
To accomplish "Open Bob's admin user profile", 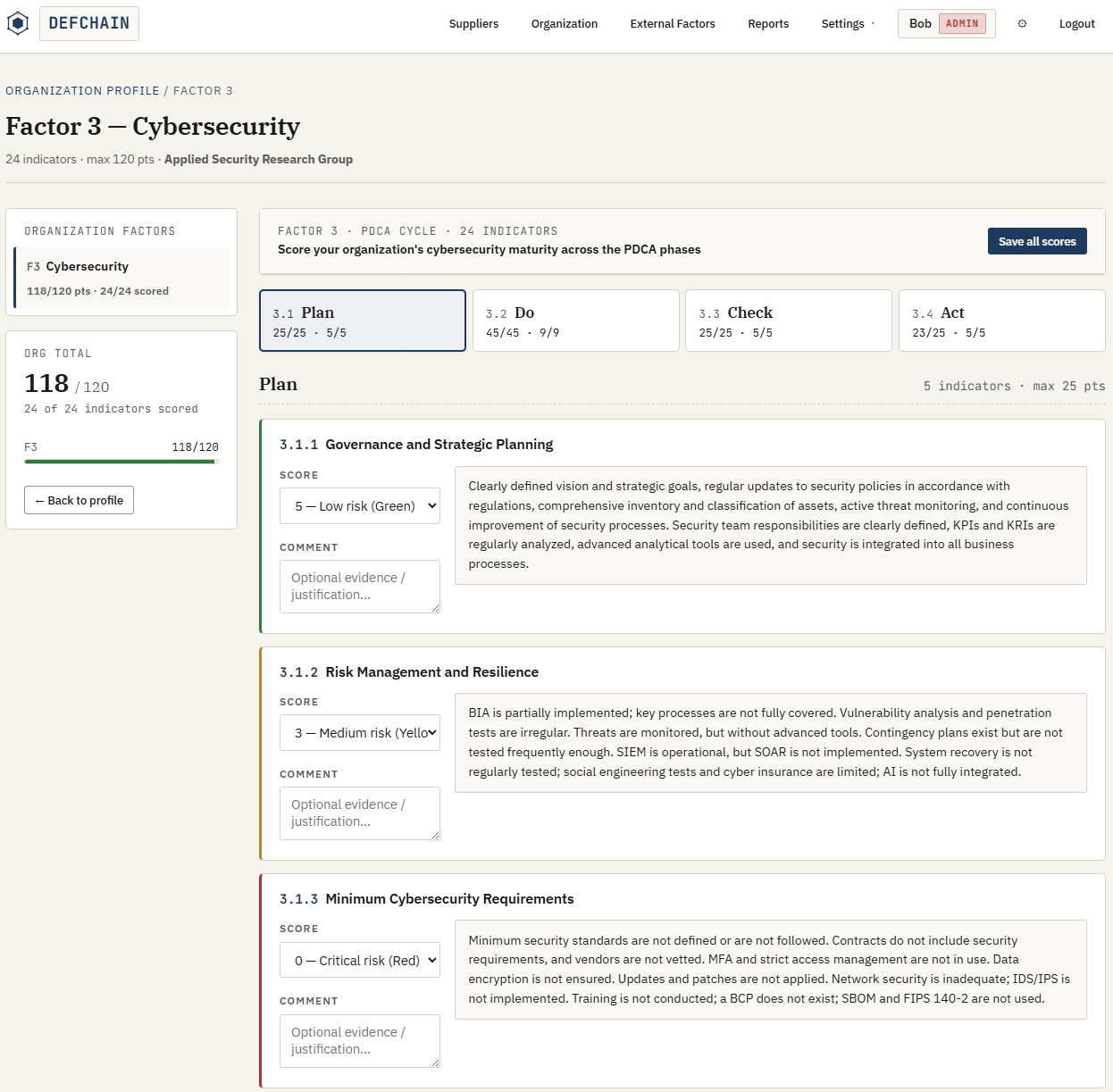I will click(x=947, y=24).
